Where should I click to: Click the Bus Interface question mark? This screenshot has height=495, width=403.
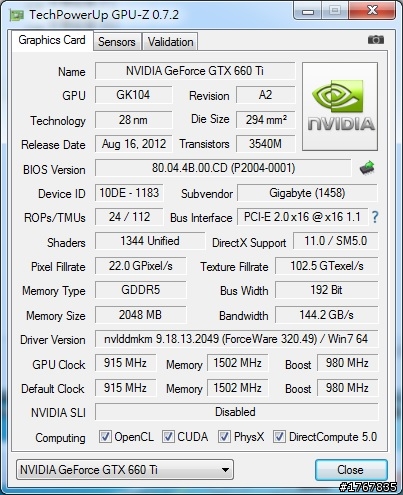coord(375,217)
